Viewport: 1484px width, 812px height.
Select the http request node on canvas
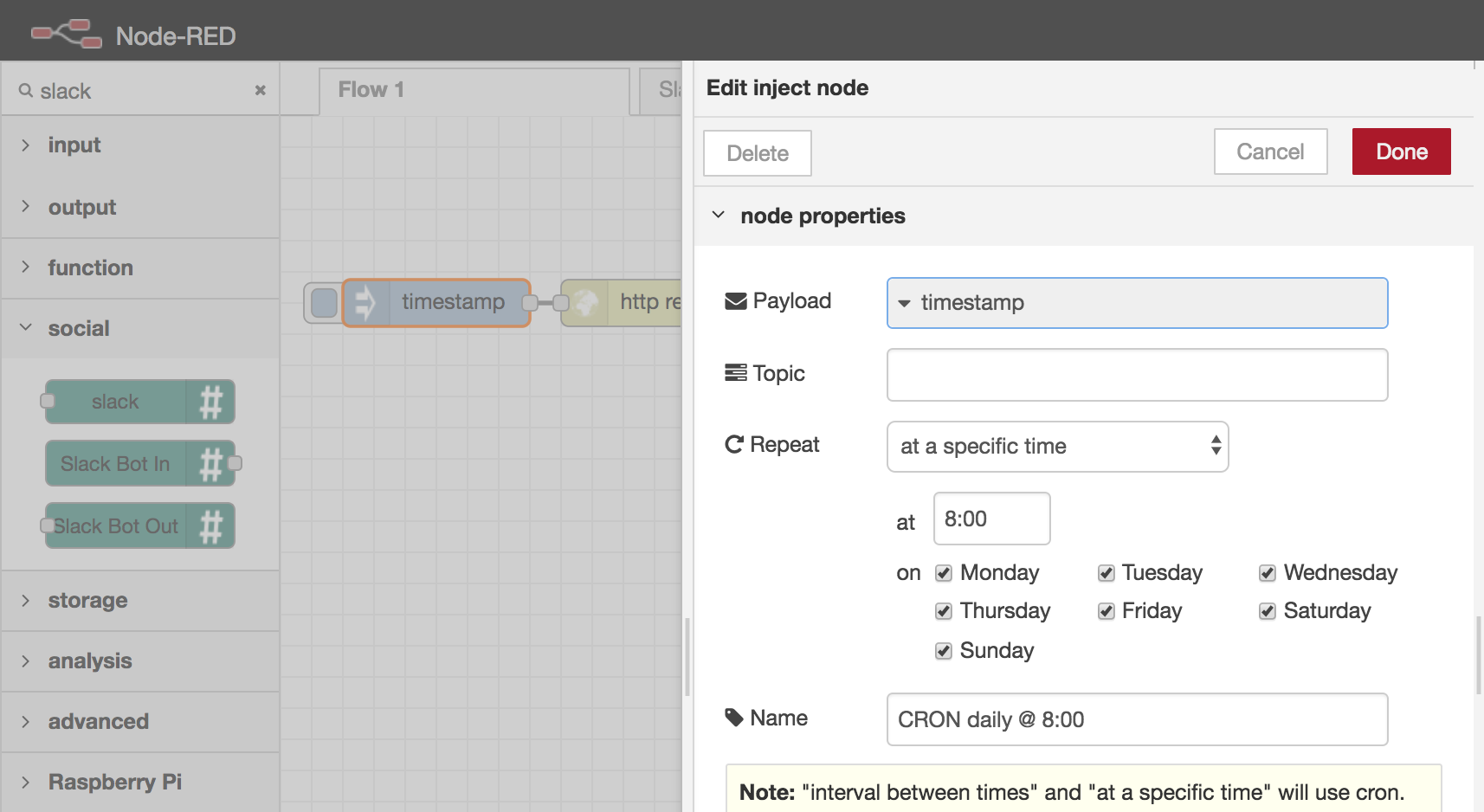(x=622, y=302)
